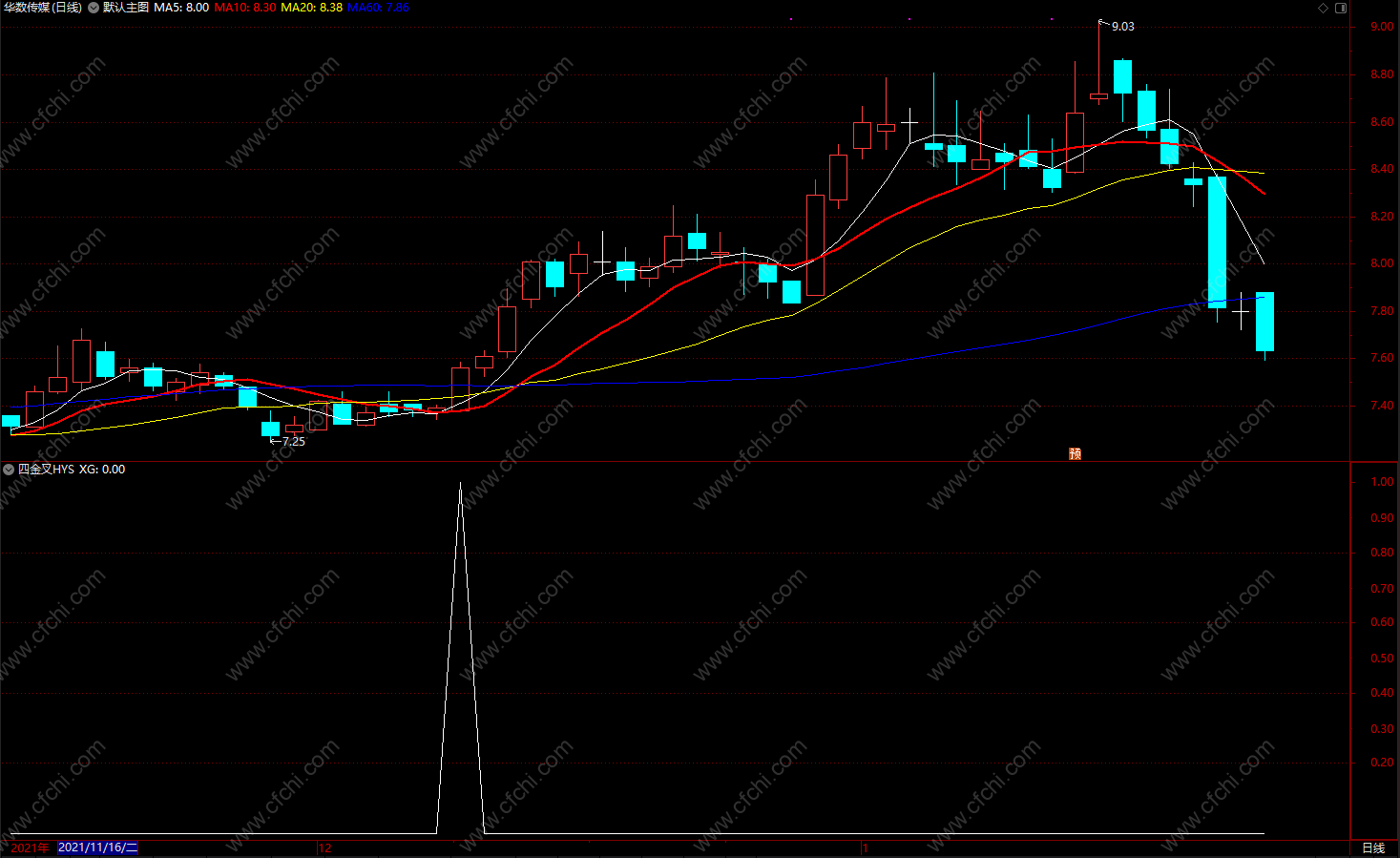Click the 7.25 low price annotation
Screen dimensions: 1400x858
[x=294, y=442]
